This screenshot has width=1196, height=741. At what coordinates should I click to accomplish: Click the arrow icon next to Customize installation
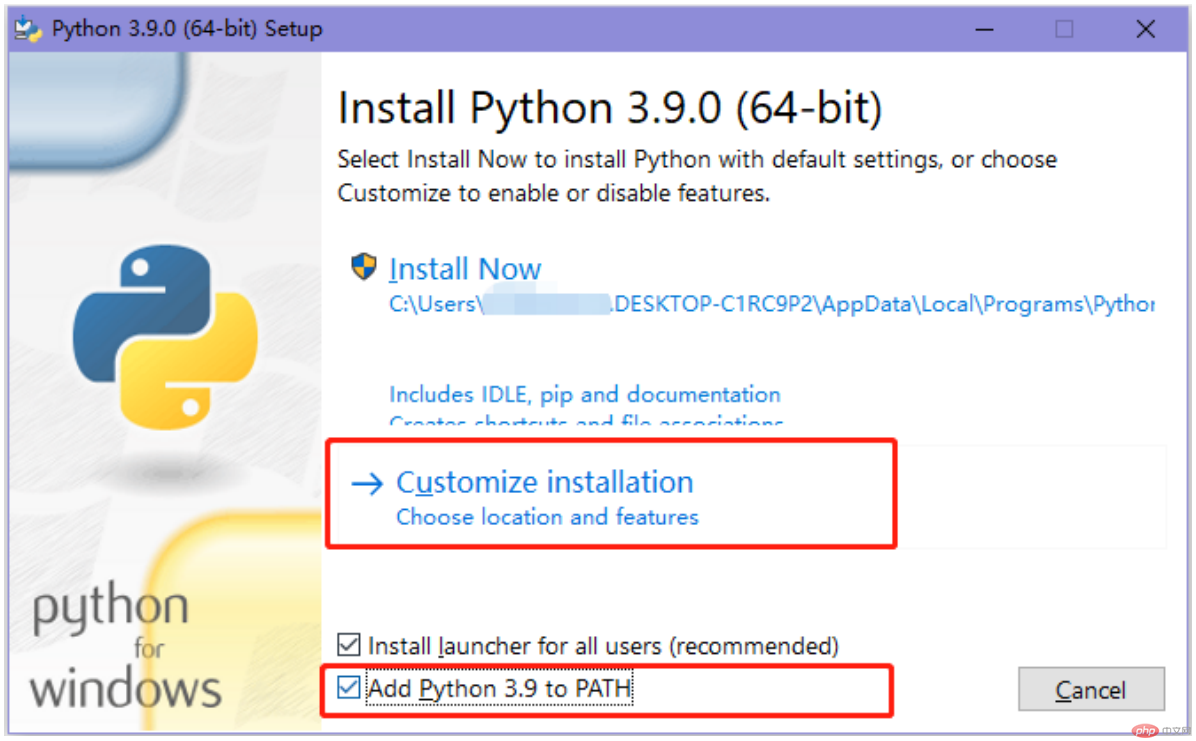(x=367, y=483)
